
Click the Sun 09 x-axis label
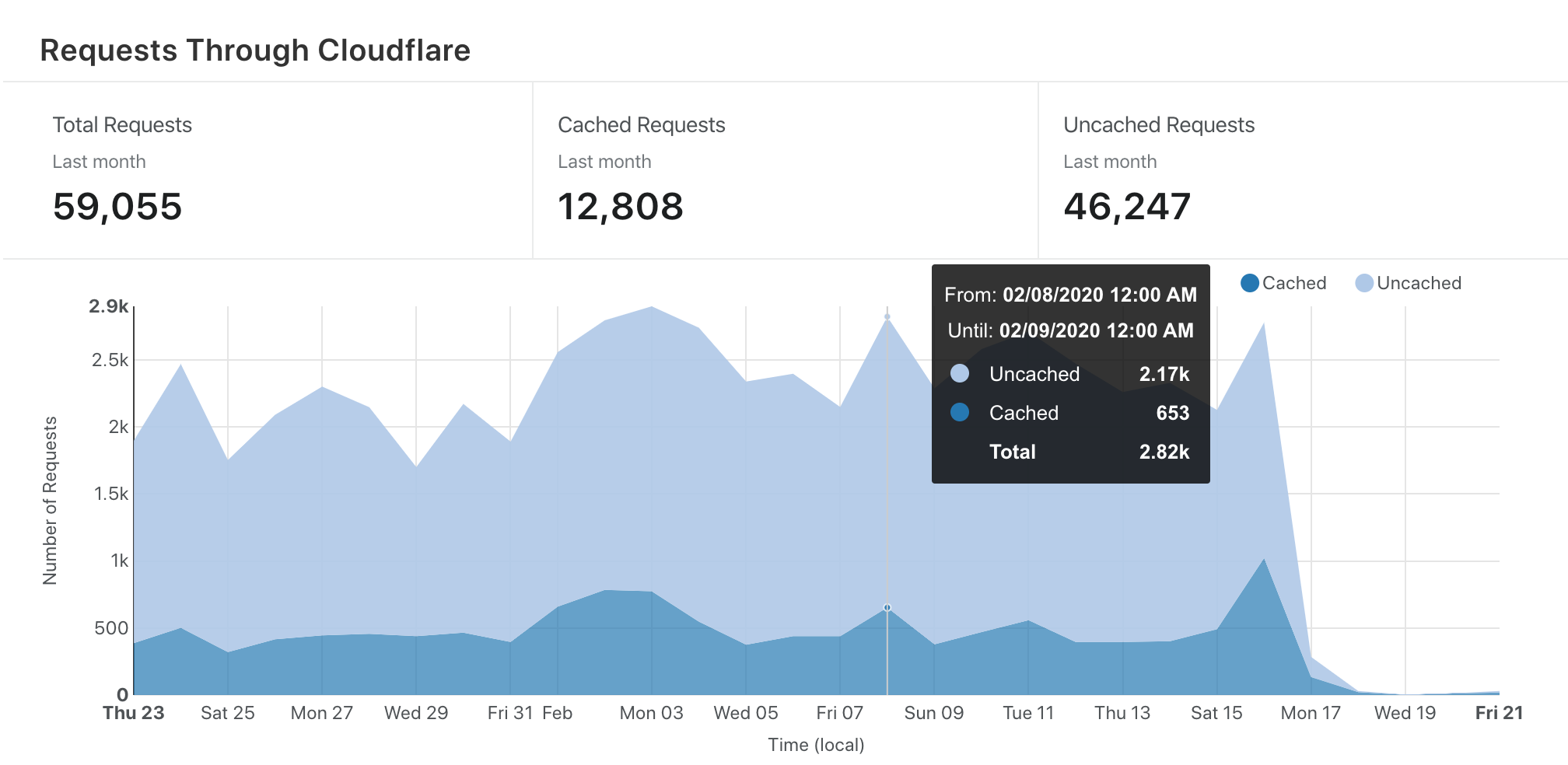pos(934,713)
